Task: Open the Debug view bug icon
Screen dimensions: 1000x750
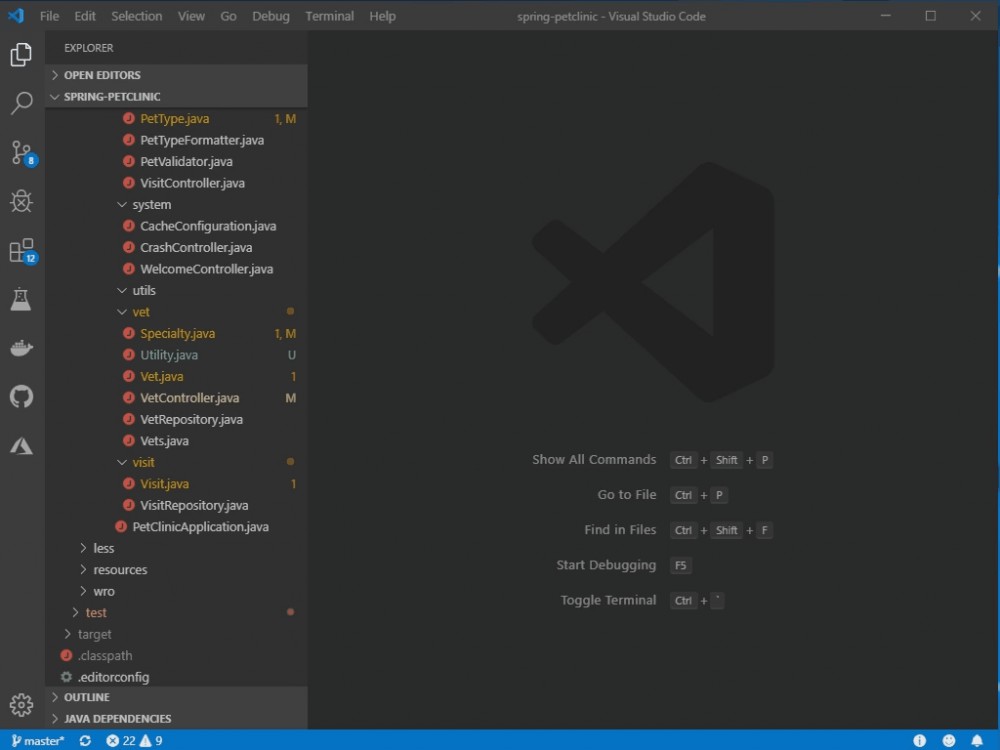Action: click(21, 201)
